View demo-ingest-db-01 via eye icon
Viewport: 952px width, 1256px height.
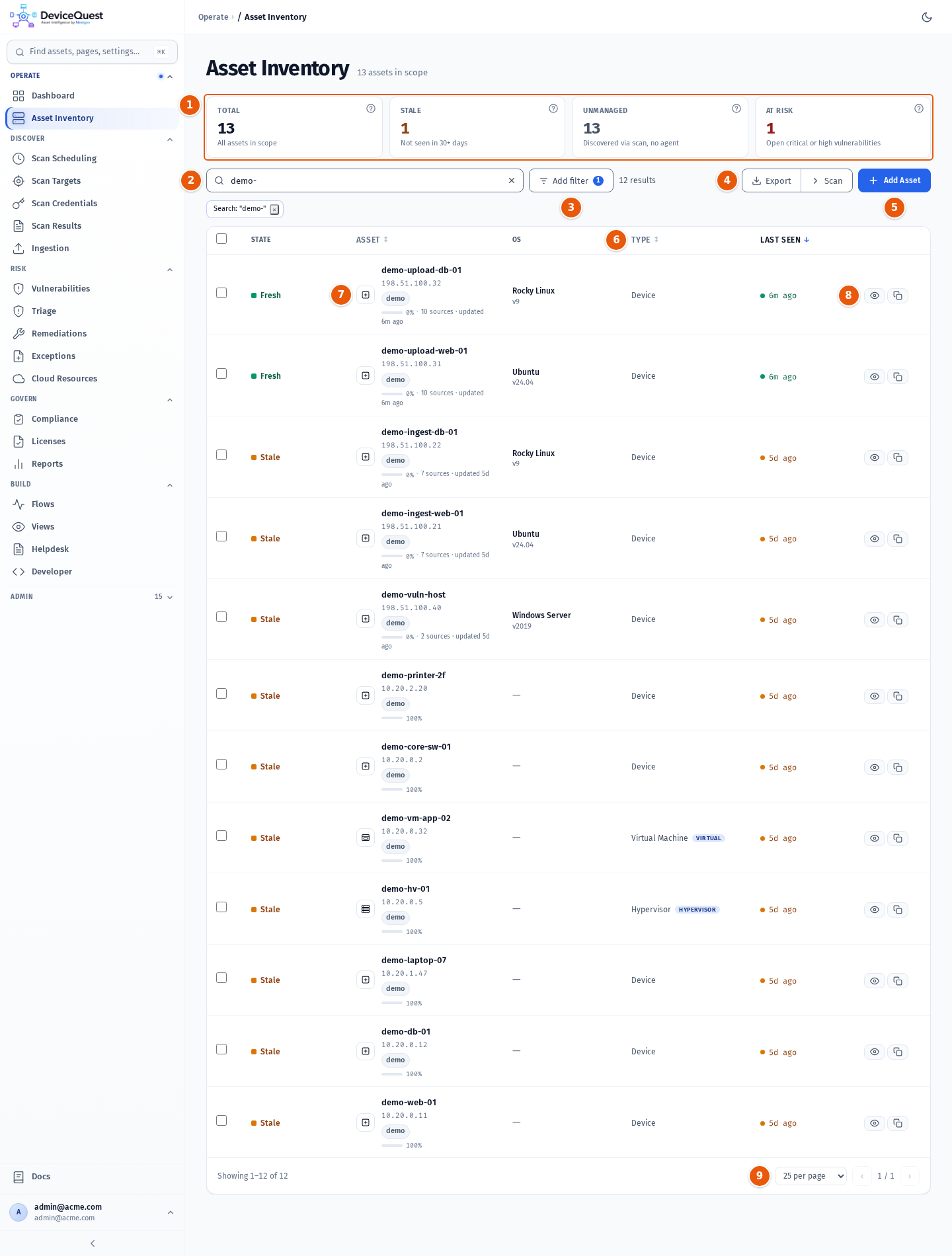click(x=875, y=457)
